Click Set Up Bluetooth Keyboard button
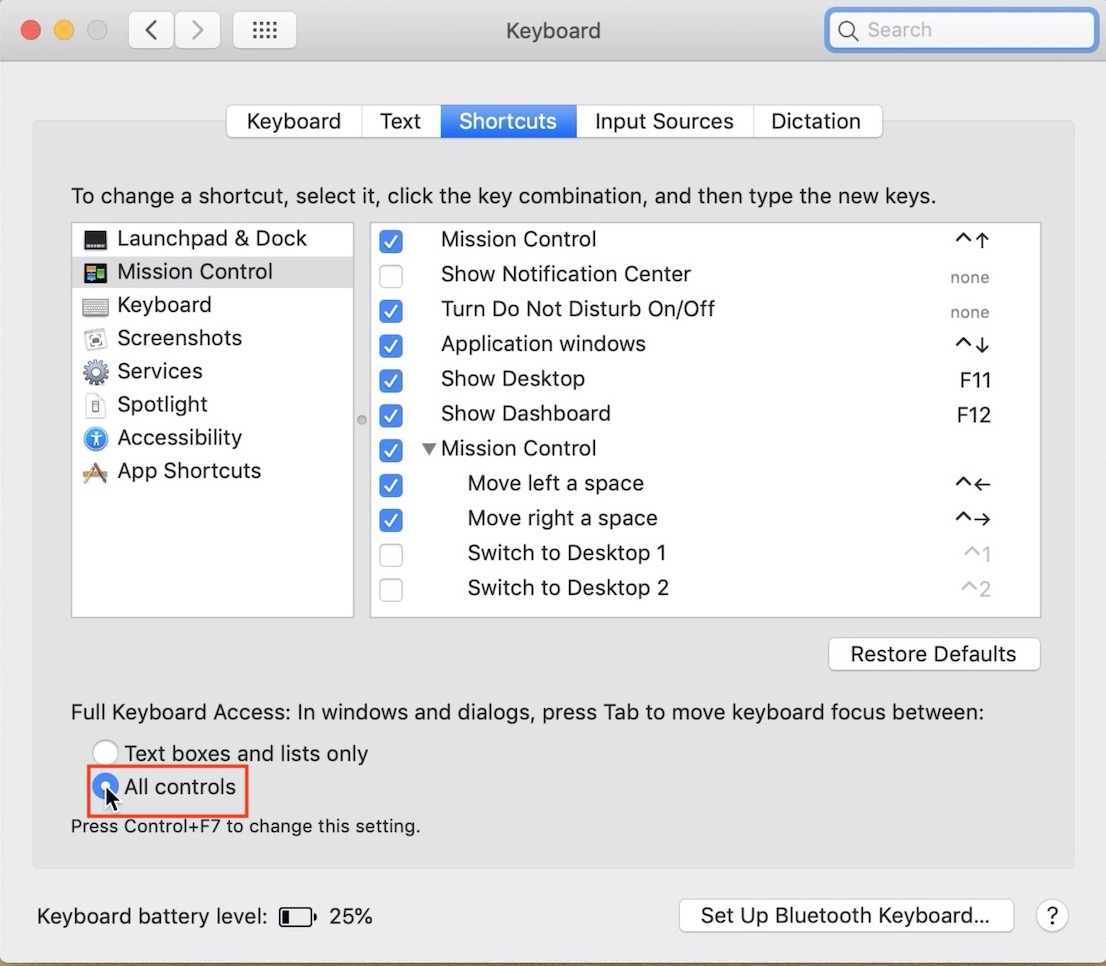Image resolution: width=1106 pixels, height=966 pixels. [x=845, y=915]
